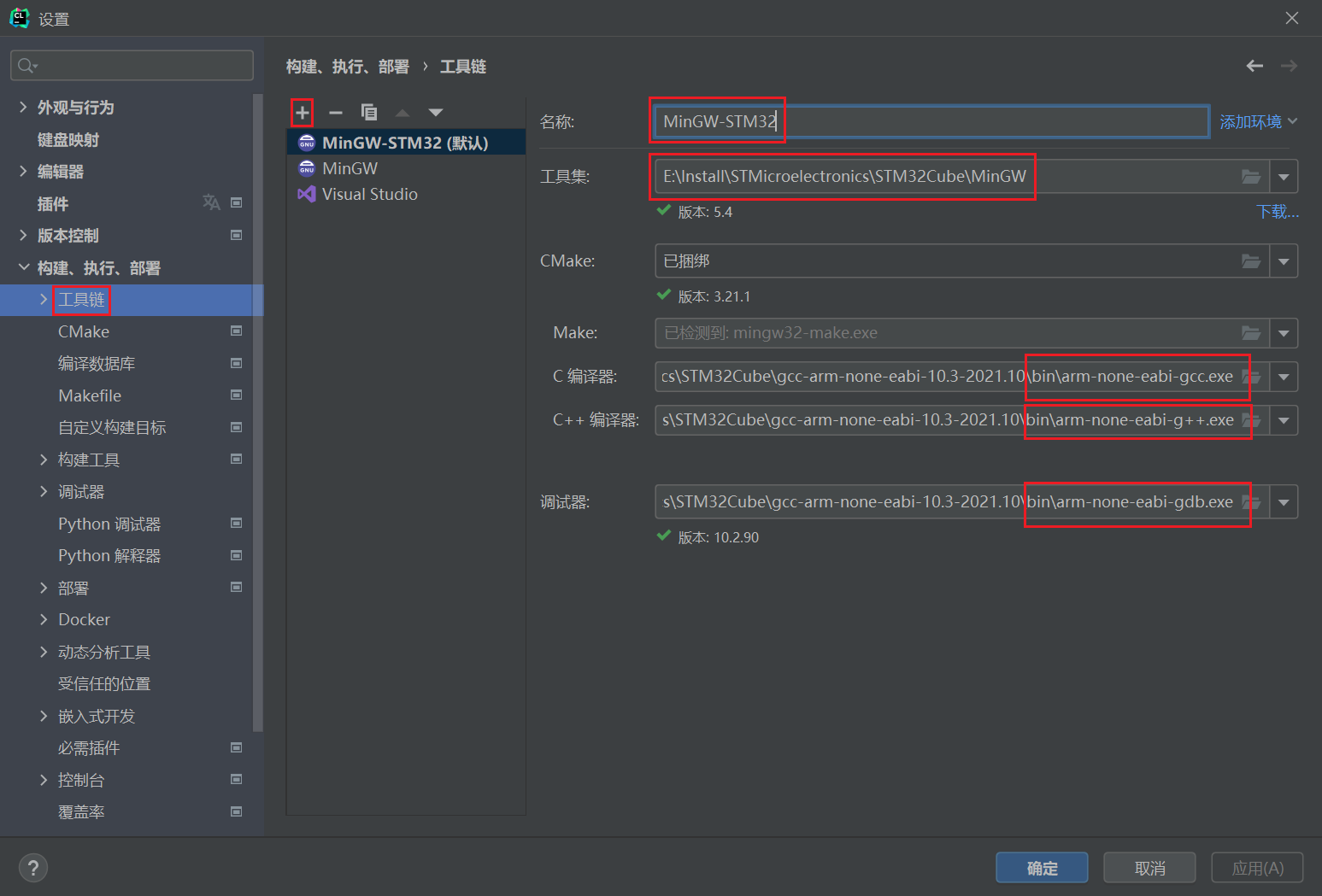Image resolution: width=1322 pixels, height=896 pixels.
Task: Close the settings dialog
Action: click(1292, 18)
